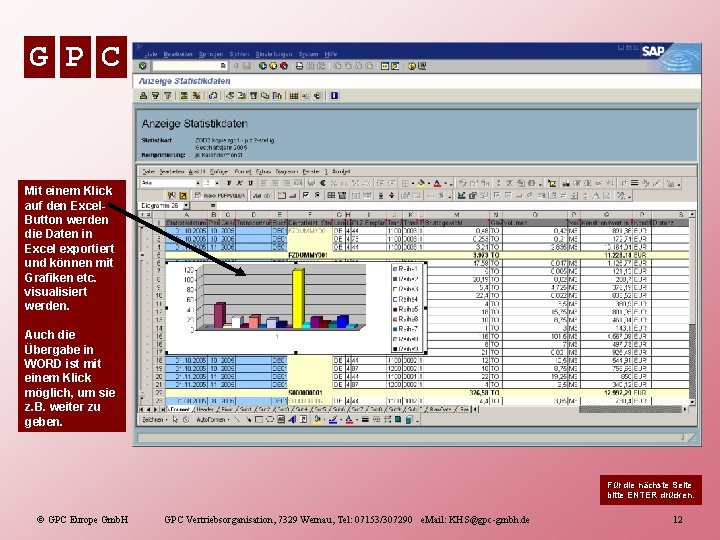Click the Reihe5 legend entry in chart

tap(405, 309)
